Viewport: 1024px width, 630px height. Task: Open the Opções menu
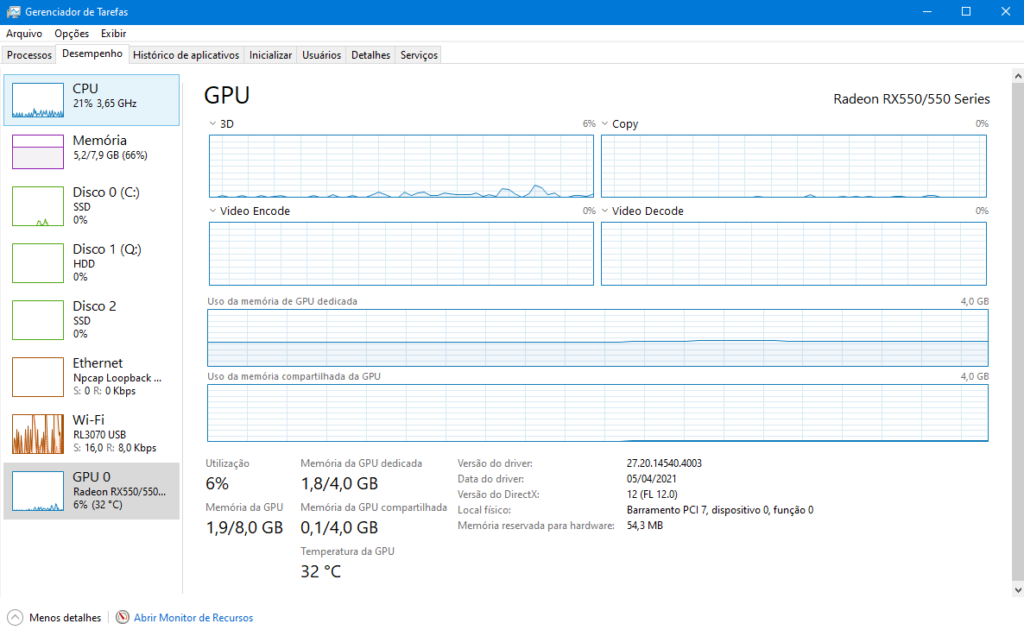coord(71,33)
